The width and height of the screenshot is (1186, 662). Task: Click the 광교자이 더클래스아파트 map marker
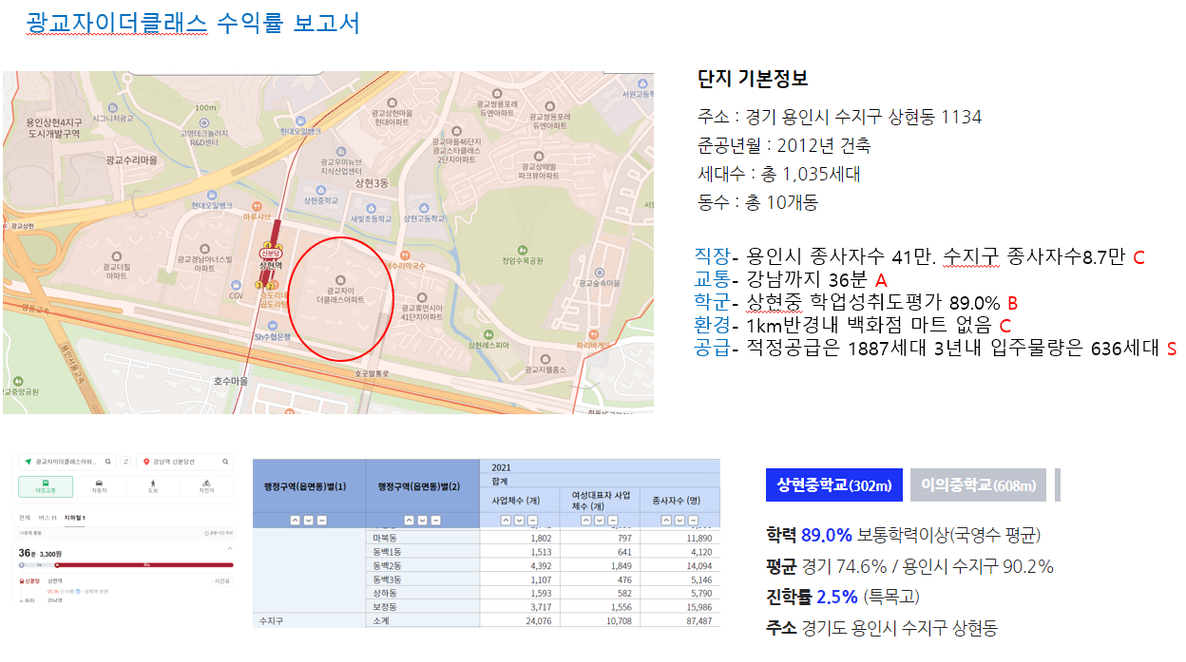340,280
